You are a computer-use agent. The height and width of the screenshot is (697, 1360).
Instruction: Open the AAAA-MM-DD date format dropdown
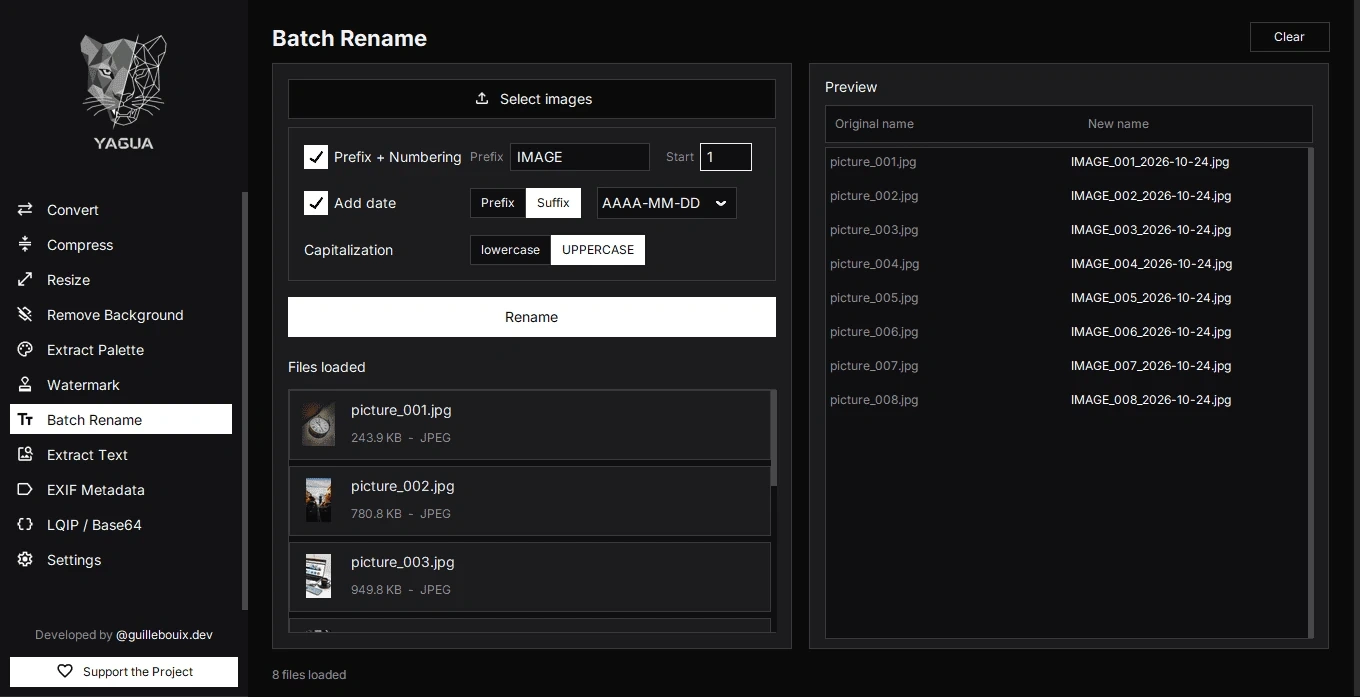click(667, 203)
